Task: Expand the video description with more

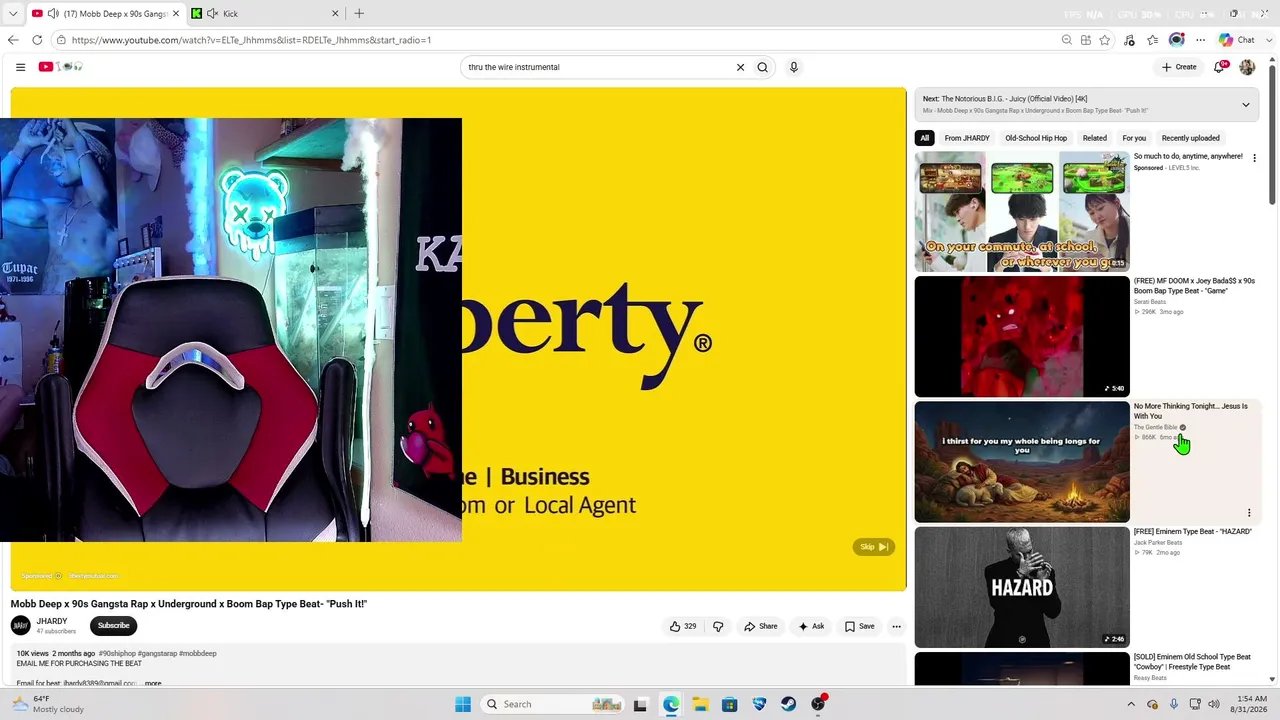Action: (x=153, y=683)
